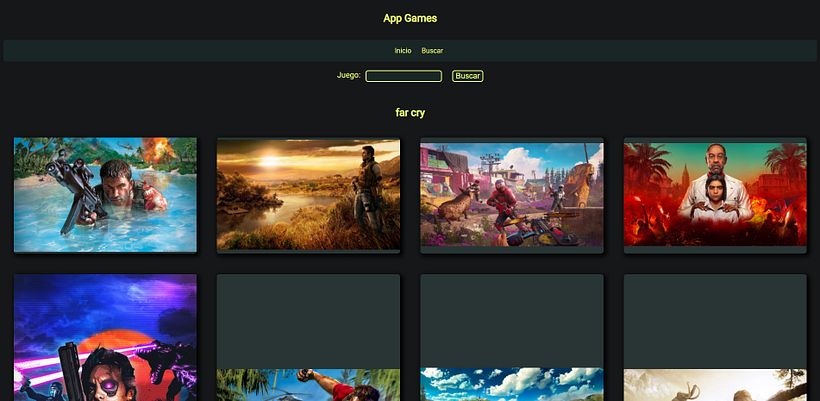Click the 'far cry' results heading
Viewport: 820px width, 401px height.
pyautogui.click(x=410, y=112)
